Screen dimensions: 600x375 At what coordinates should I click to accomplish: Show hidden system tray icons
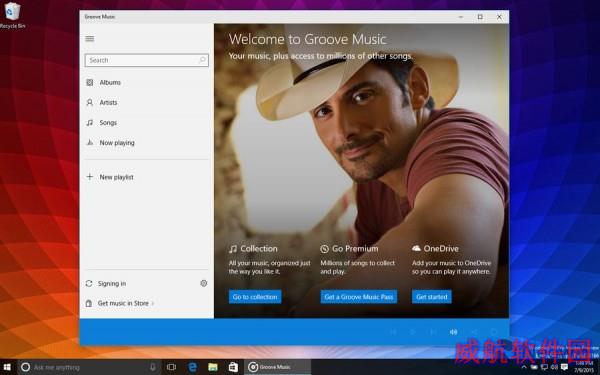coord(524,367)
